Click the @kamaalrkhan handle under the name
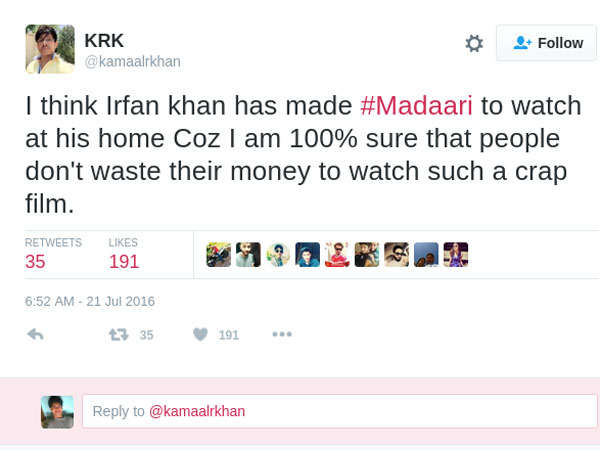Viewport: 600px width, 450px height. pos(132,61)
